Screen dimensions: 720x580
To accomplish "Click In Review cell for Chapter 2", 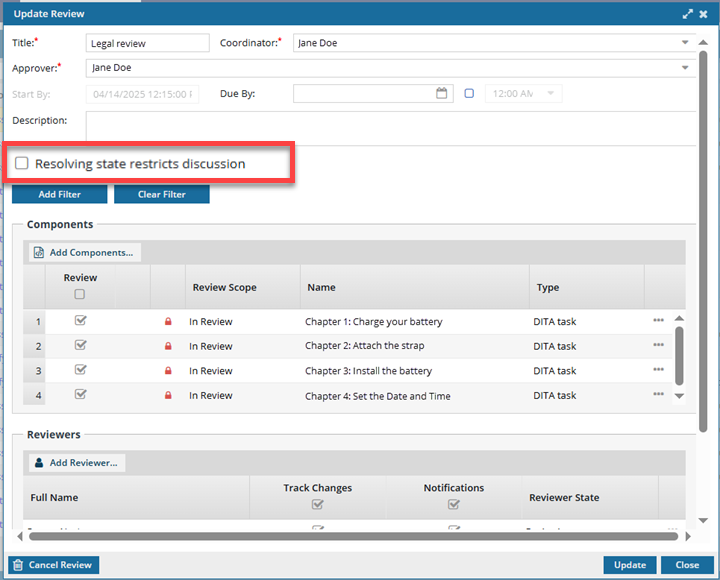I will [x=211, y=346].
